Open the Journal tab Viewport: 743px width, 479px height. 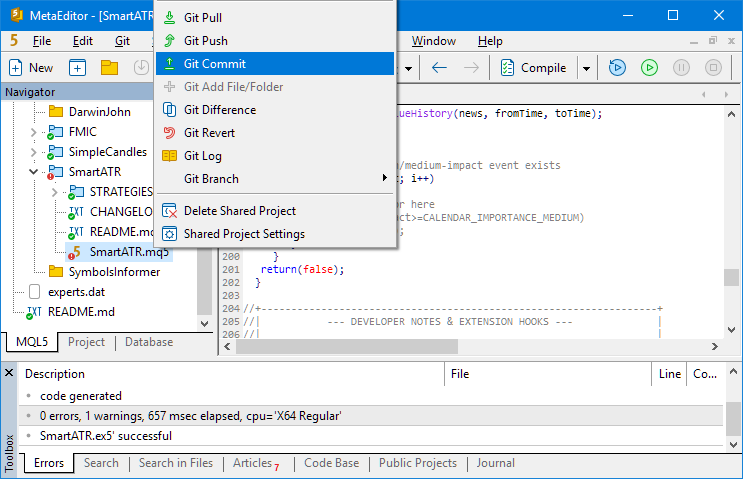(x=496, y=463)
